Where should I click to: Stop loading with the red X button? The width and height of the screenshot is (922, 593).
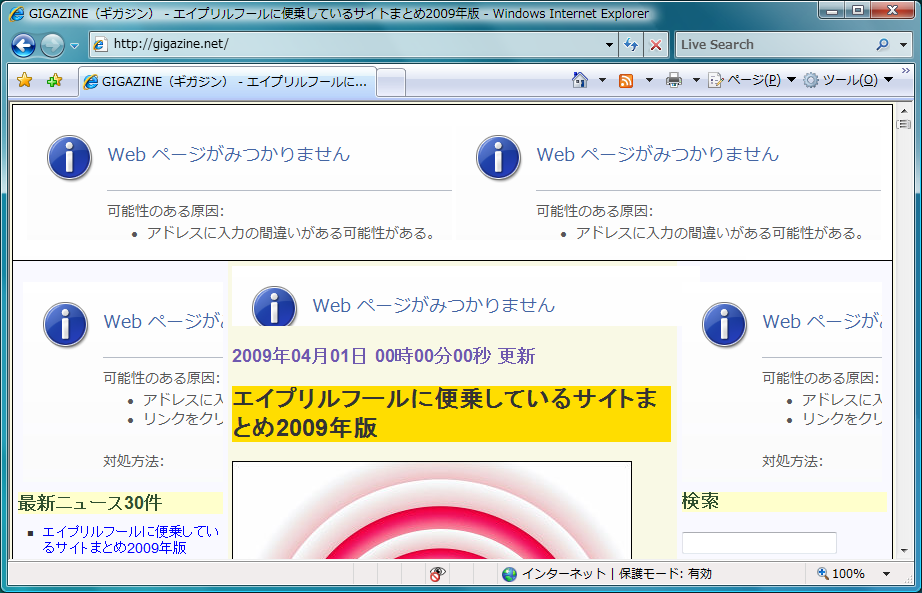(656, 45)
